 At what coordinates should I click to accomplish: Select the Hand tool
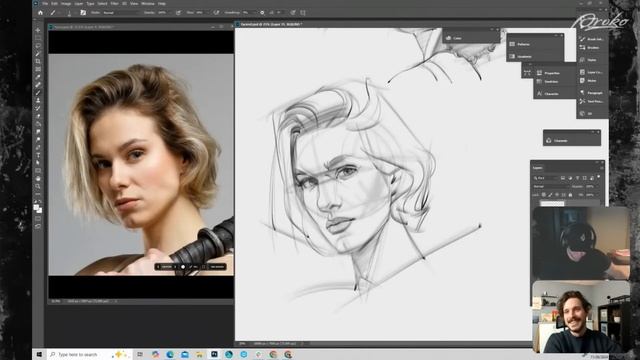(x=38, y=178)
